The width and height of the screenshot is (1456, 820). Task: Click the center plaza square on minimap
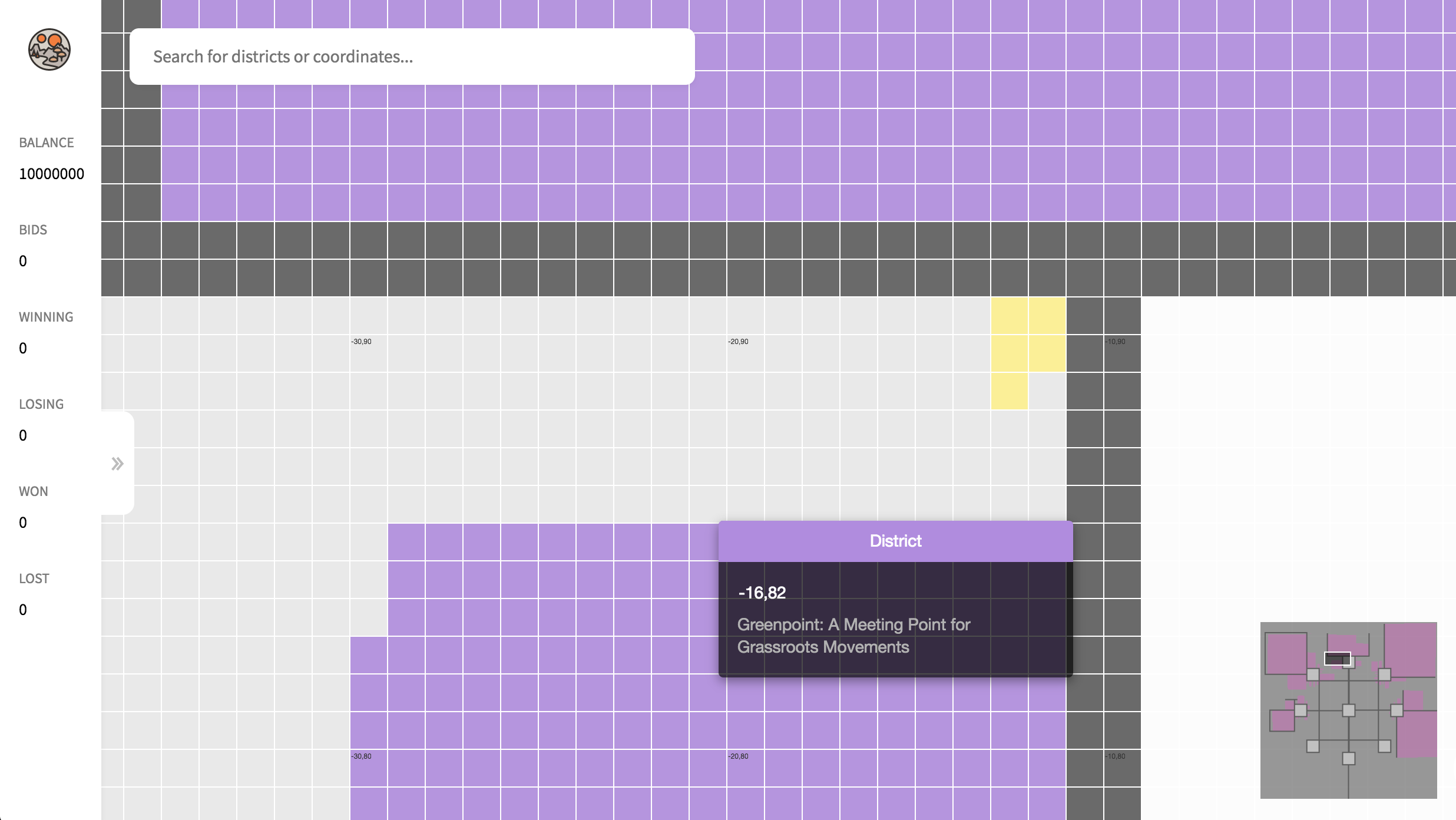point(1348,710)
